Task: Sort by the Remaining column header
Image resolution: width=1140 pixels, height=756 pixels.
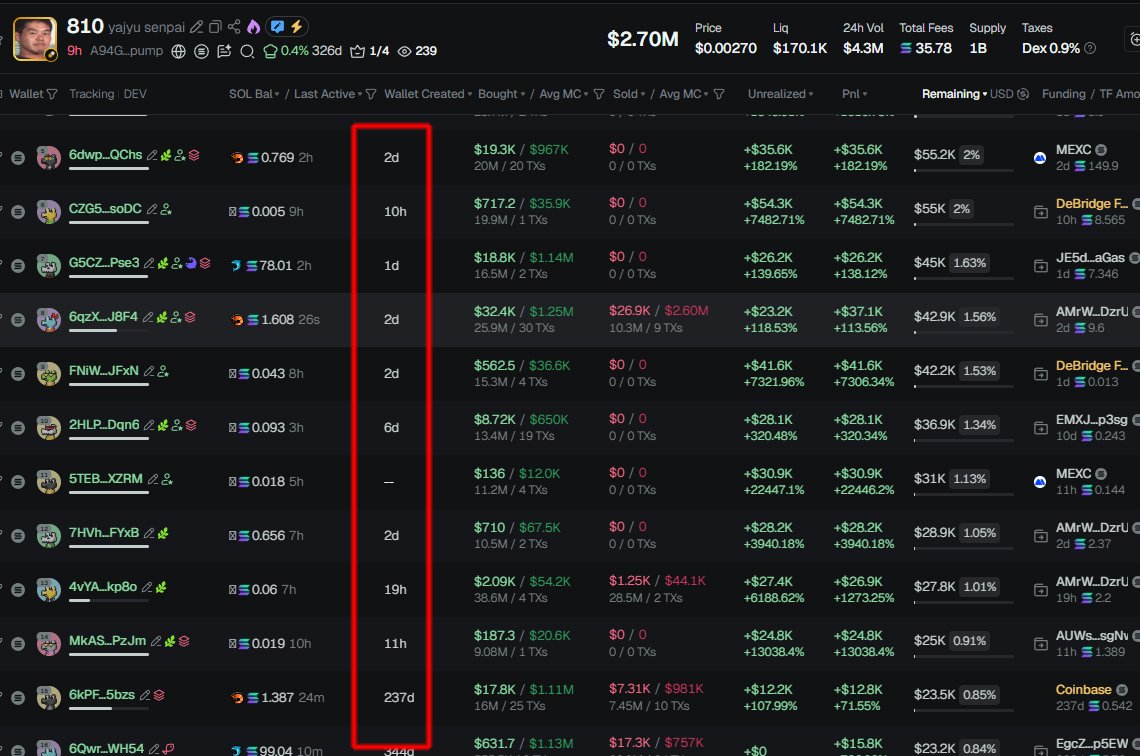Action: (954, 94)
